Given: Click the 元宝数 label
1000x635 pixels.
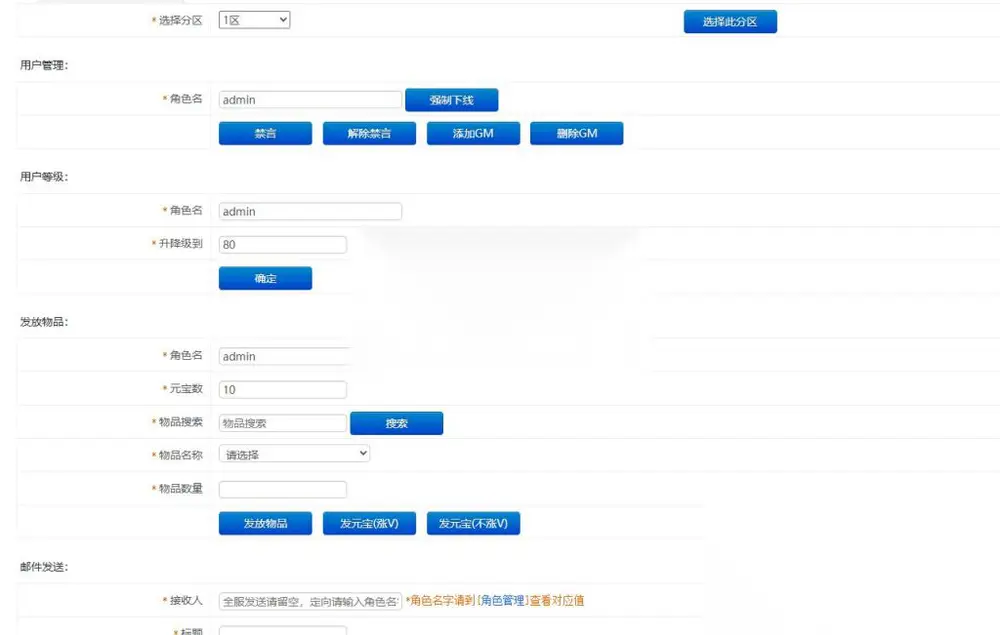Looking at the screenshot, I should pyautogui.click(x=186, y=388).
